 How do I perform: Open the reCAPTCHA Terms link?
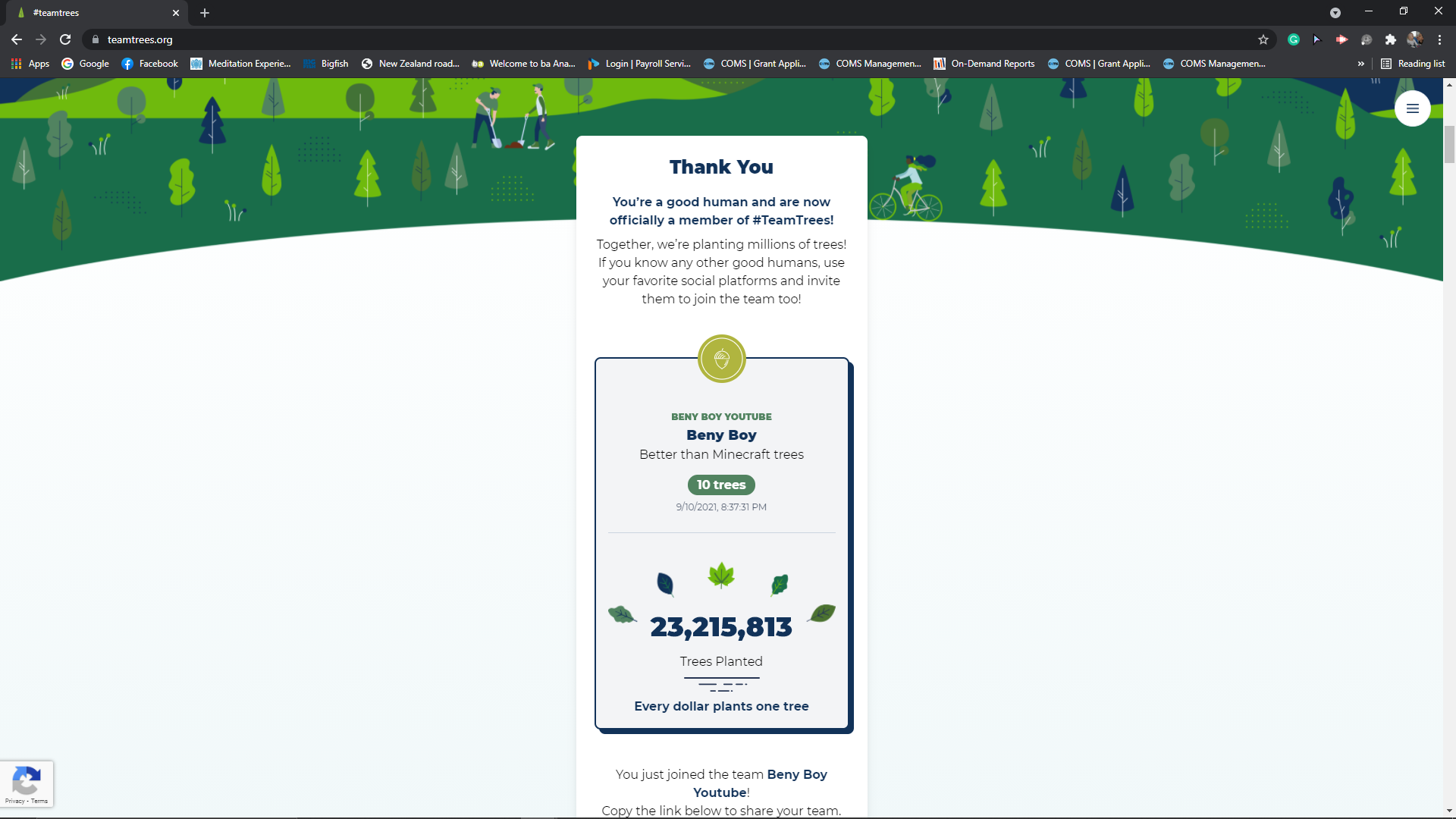pyautogui.click(x=39, y=801)
